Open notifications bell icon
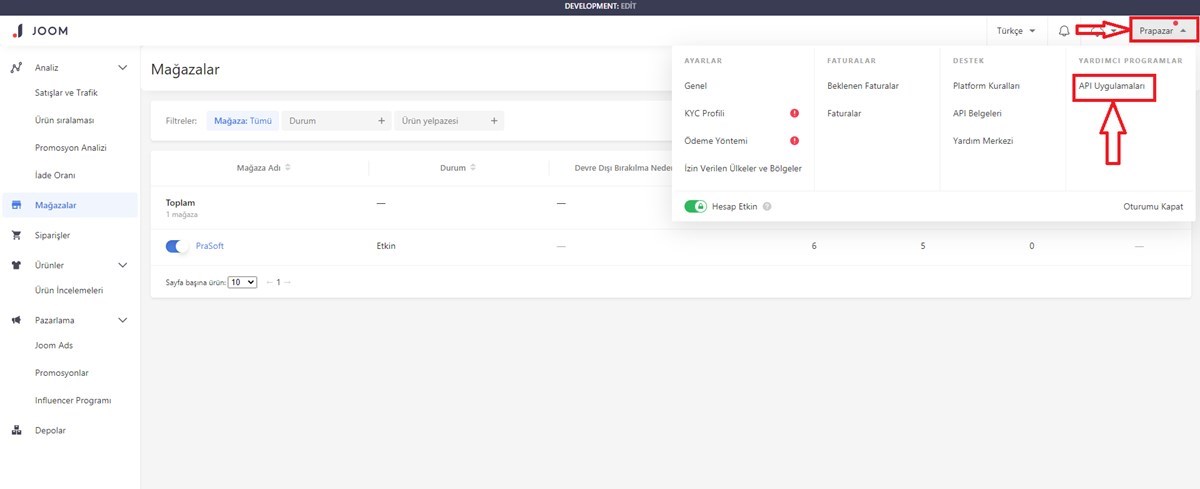The width and height of the screenshot is (1200, 489). coord(1064,31)
